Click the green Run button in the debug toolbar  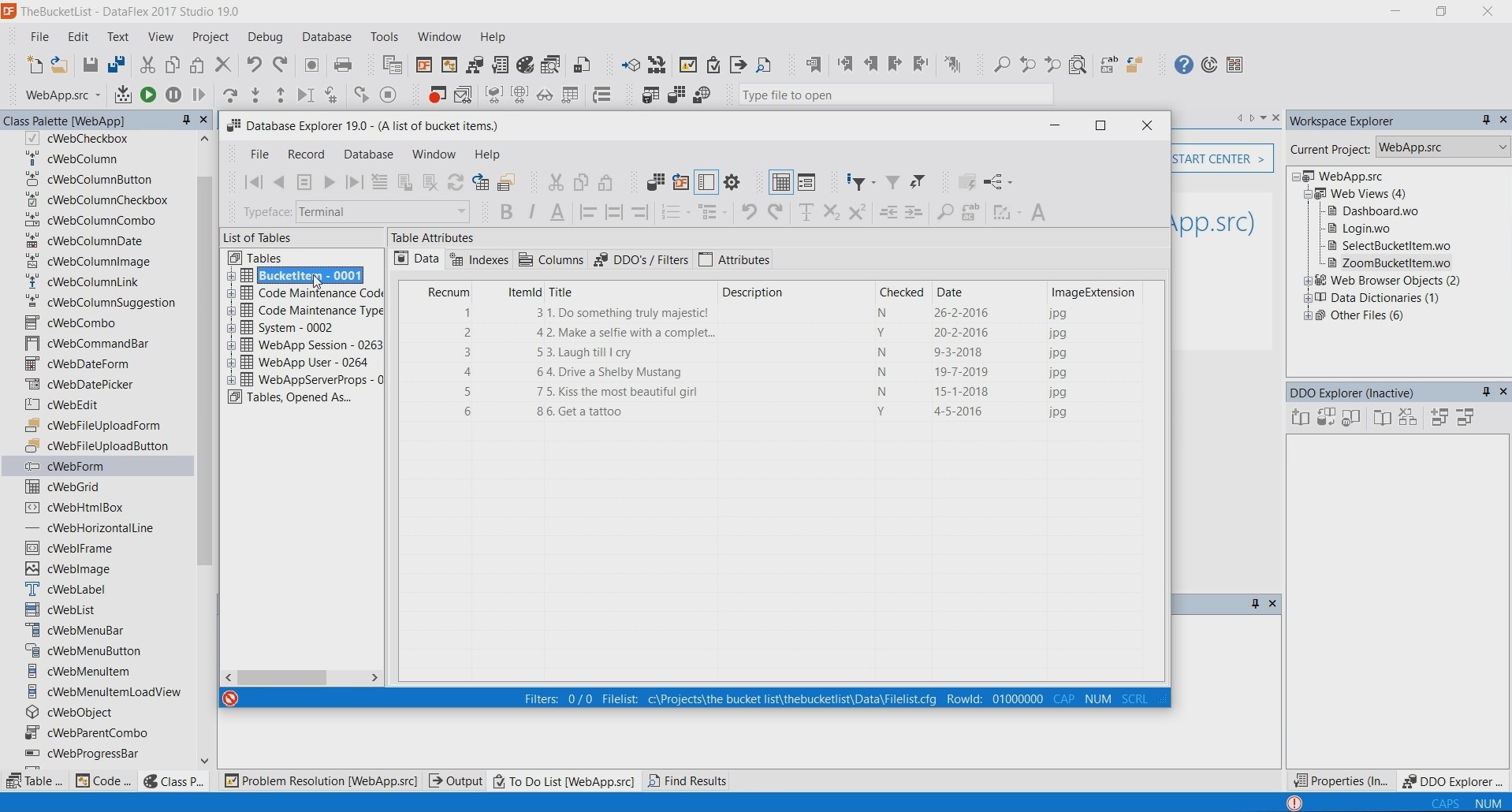(148, 95)
